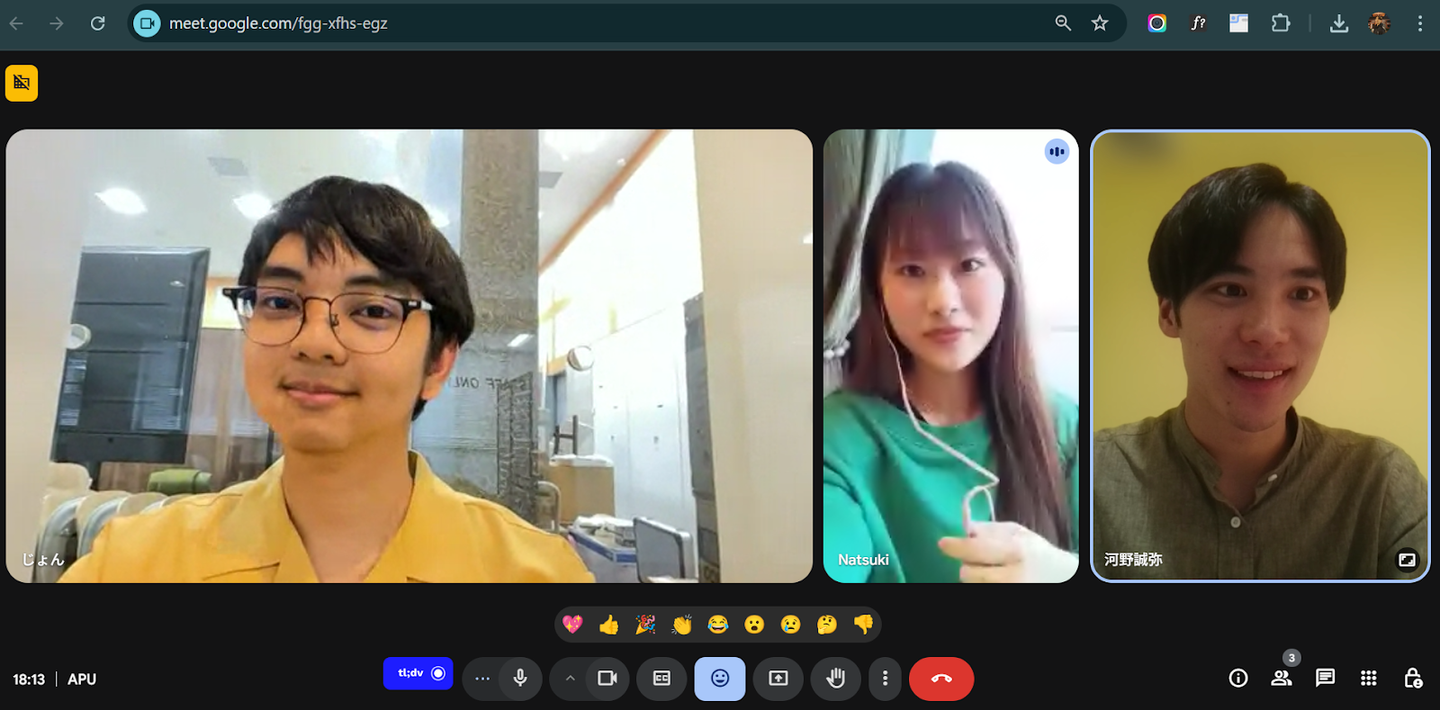Image resolution: width=1440 pixels, height=710 pixels.
Task: Open site camera permission icon in address bar
Action: (x=147, y=23)
